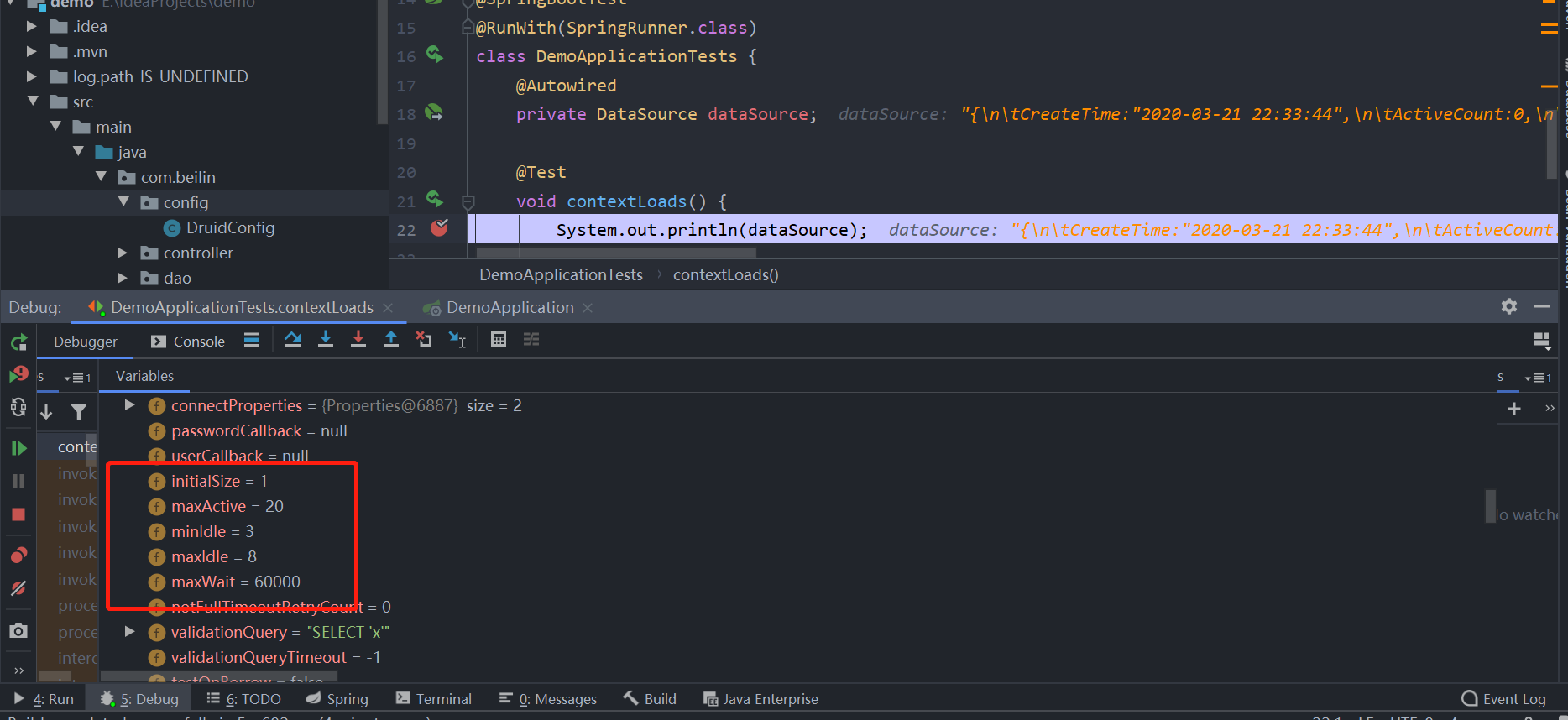Hide the Debug tool window with the minus icon
Screen dimensions: 1568x720
click(1542, 307)
